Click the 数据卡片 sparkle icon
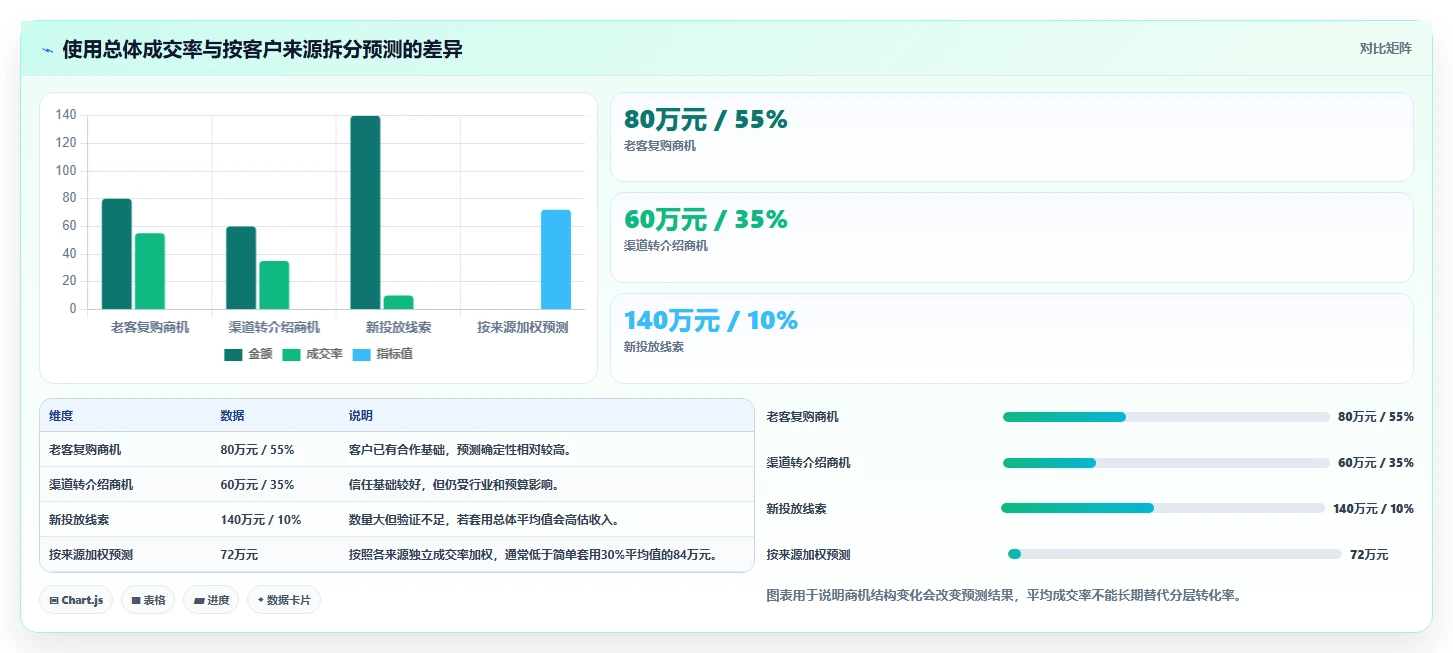Screen dimensions: 1453x653 [261, 601]
